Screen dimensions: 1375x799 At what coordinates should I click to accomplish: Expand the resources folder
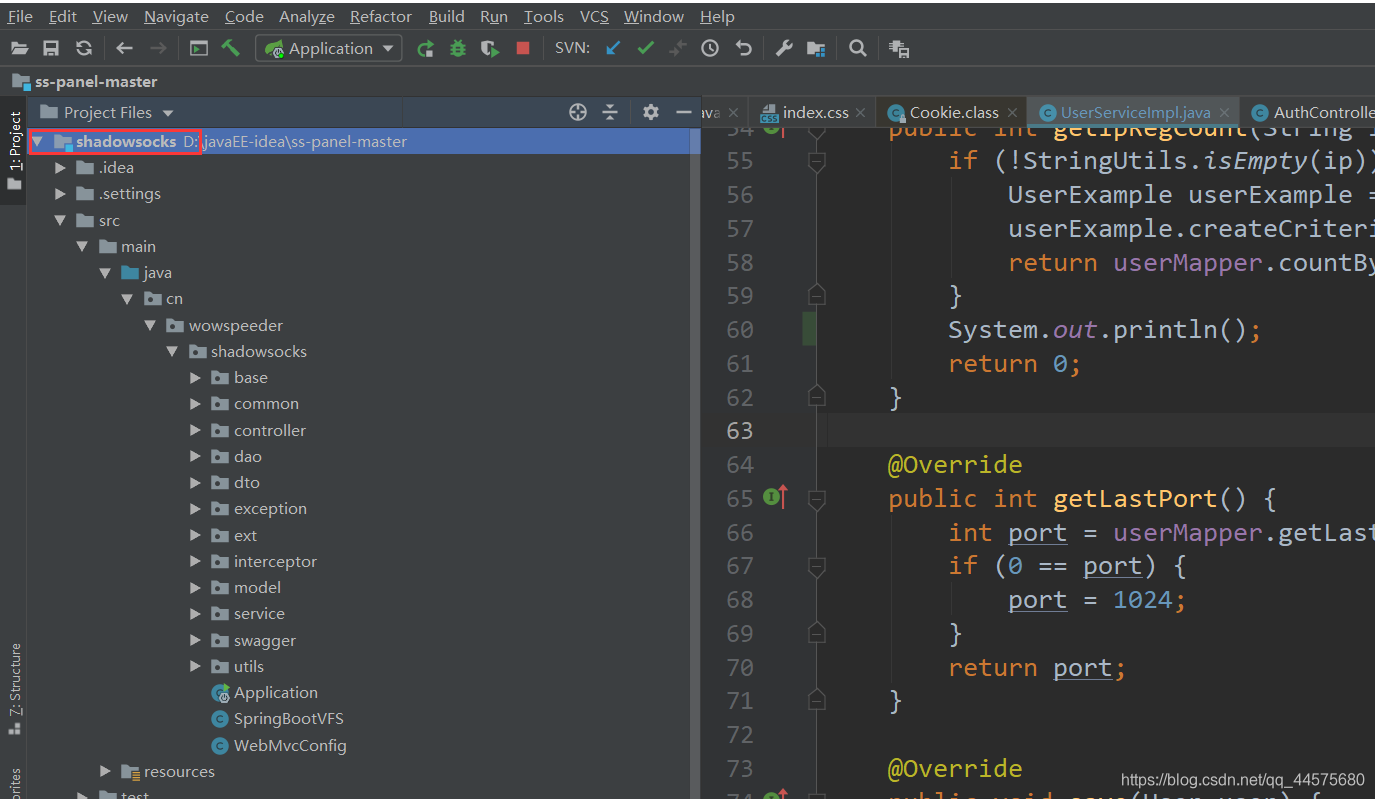[105, 771]
